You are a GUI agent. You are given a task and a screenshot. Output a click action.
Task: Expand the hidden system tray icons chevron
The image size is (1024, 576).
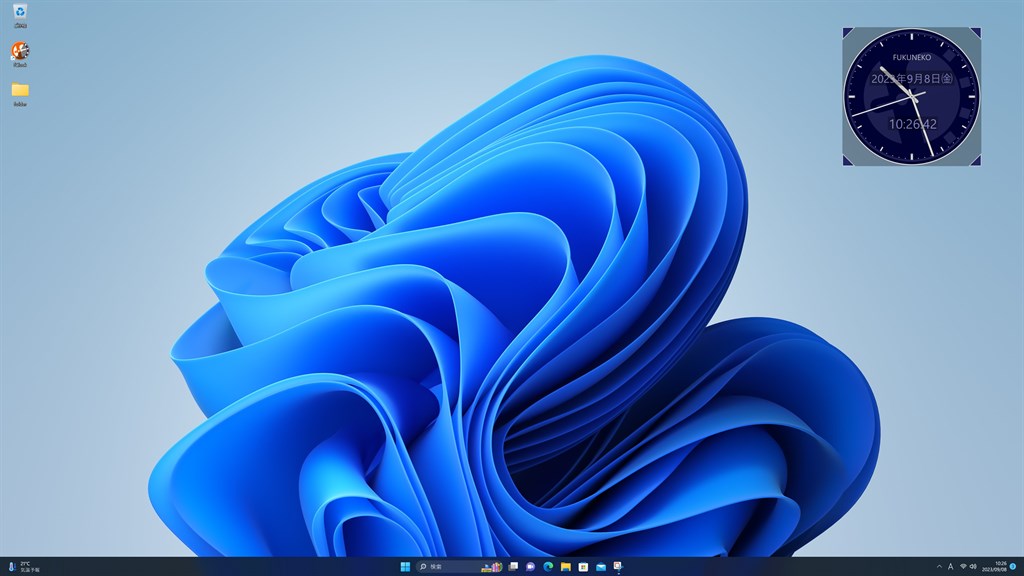939,566
